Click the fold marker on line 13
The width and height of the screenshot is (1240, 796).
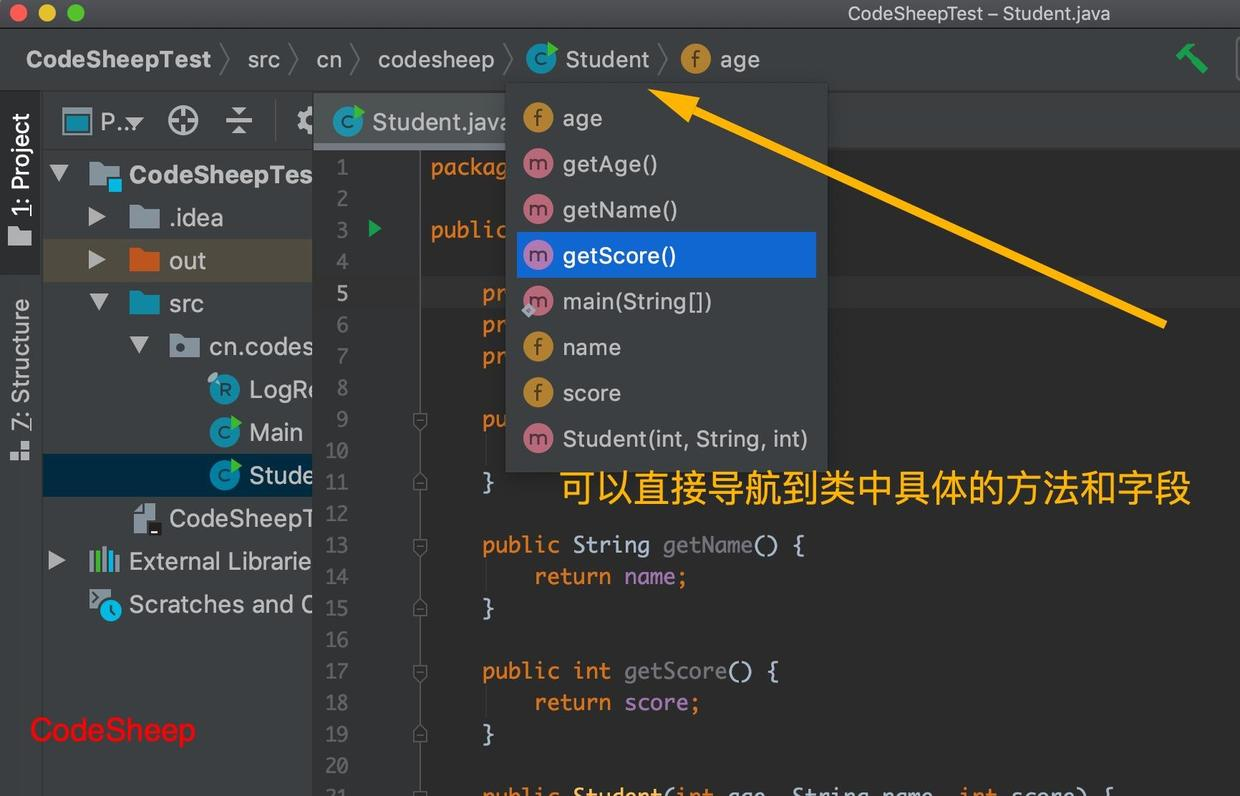[x=420, y=546]
